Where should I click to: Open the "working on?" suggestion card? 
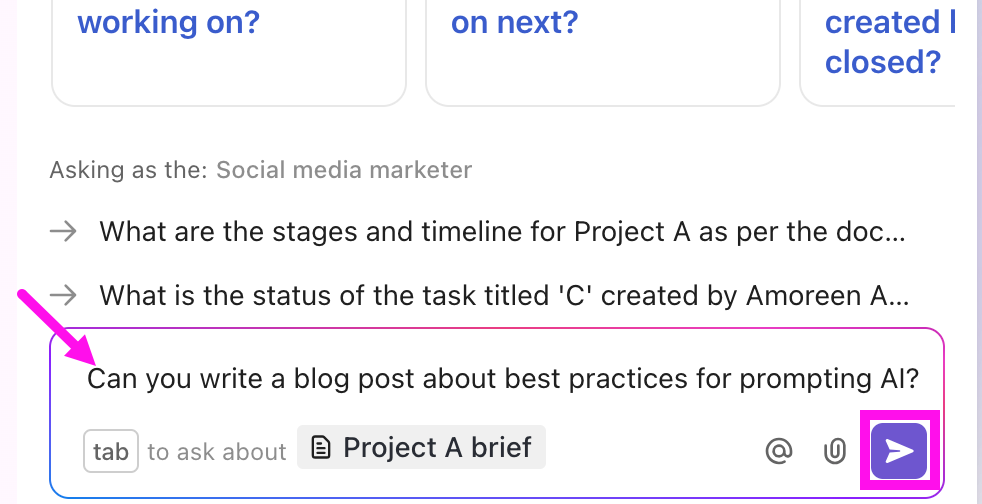(x=228, y=50)
